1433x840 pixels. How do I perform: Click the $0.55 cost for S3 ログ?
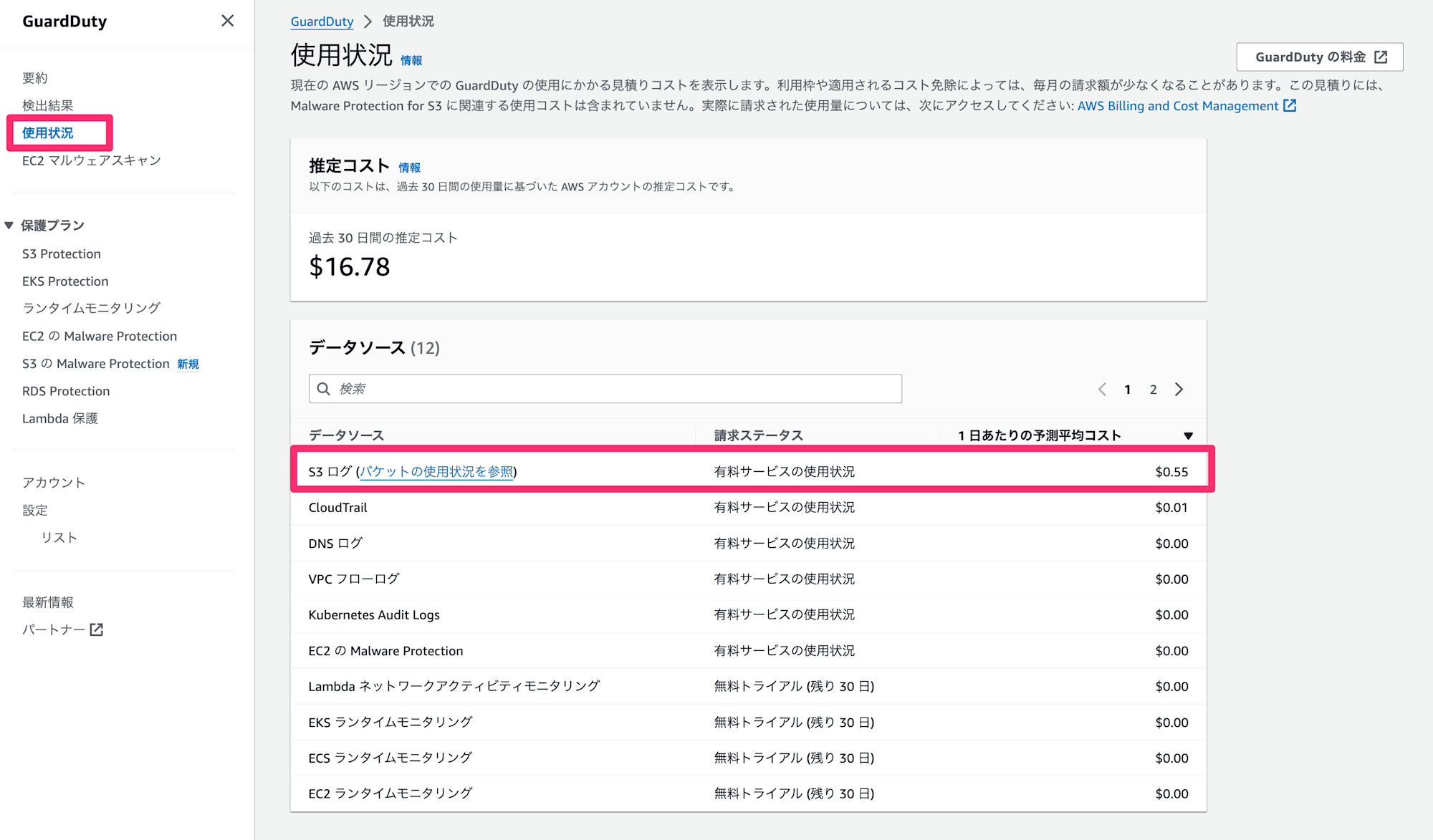[x=1171, y=472]
